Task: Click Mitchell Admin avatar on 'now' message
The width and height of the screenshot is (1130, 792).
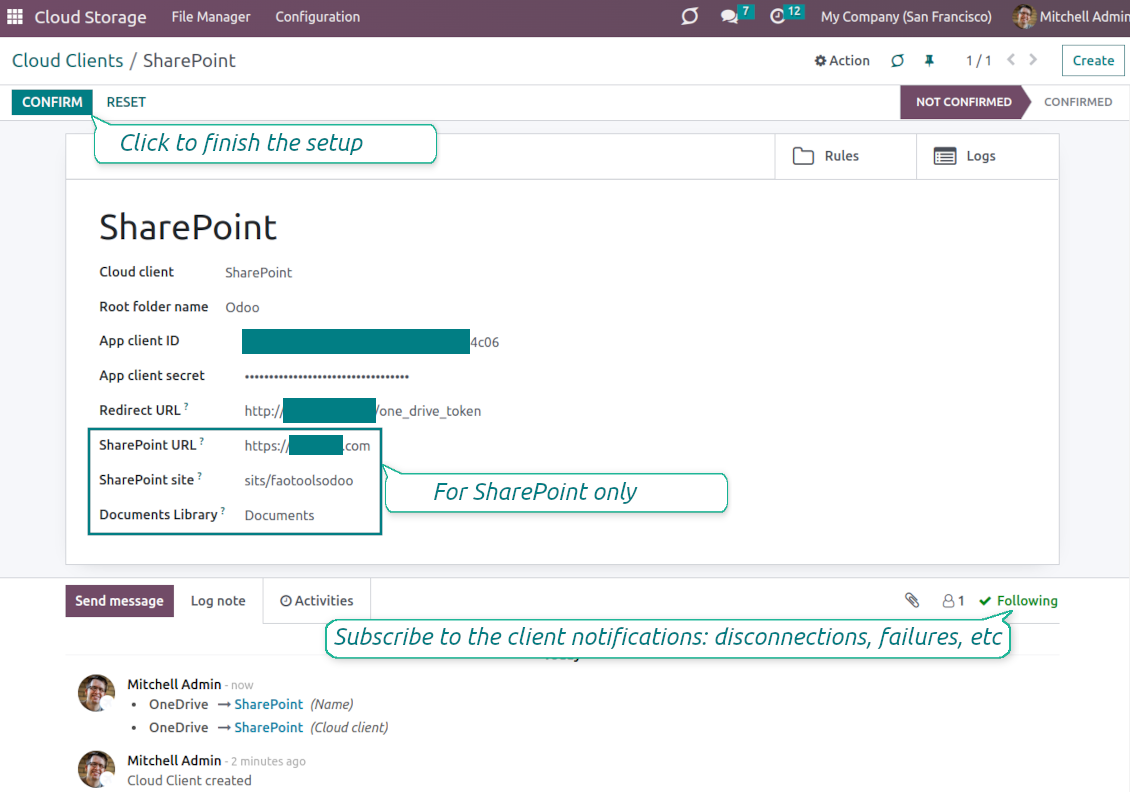Action: click(x=96, y=693)
